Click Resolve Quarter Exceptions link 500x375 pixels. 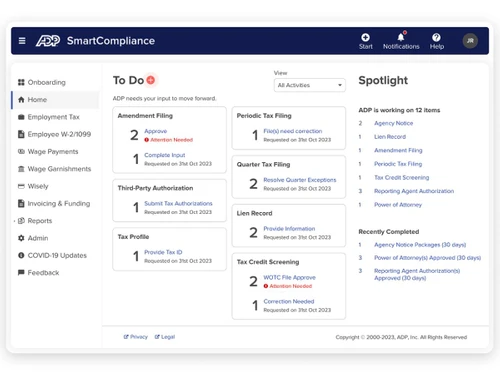pos(300,180)
